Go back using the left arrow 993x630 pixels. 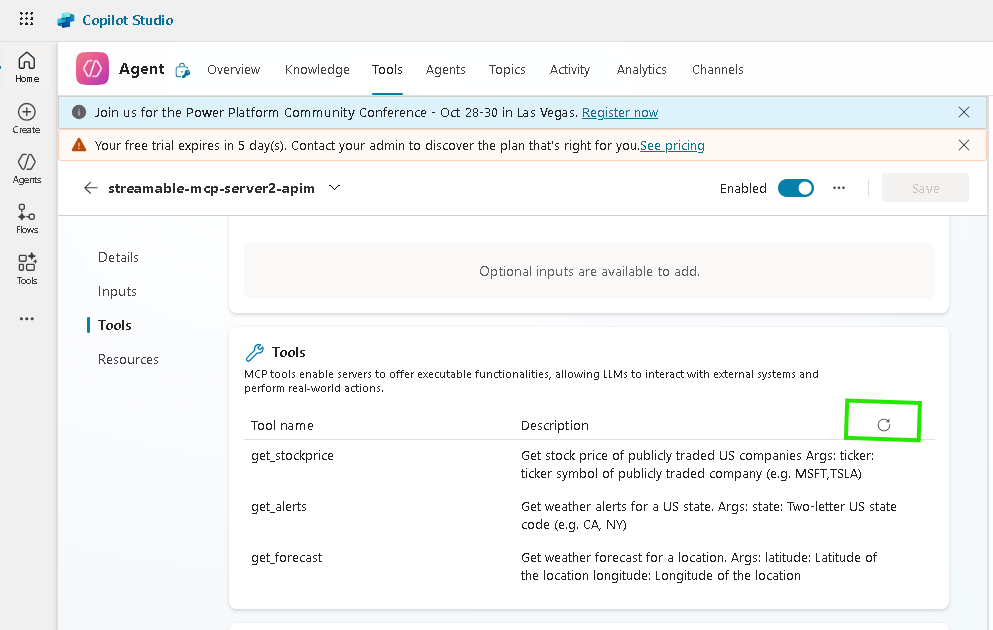(91, 187)
